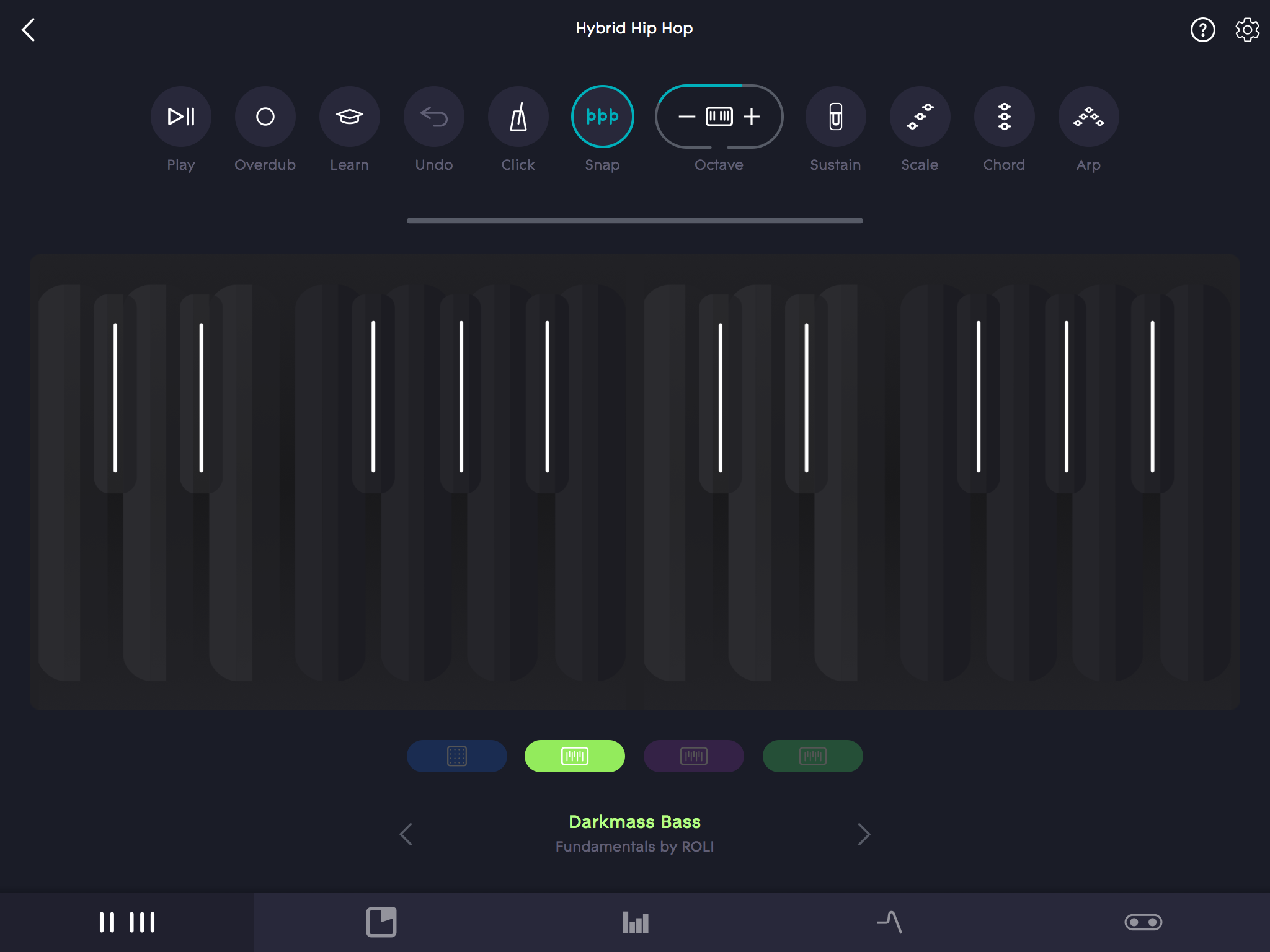Viewport: 1270px width, 952px height.
Task: Enable the Click metronome
Action: point(518,117)
